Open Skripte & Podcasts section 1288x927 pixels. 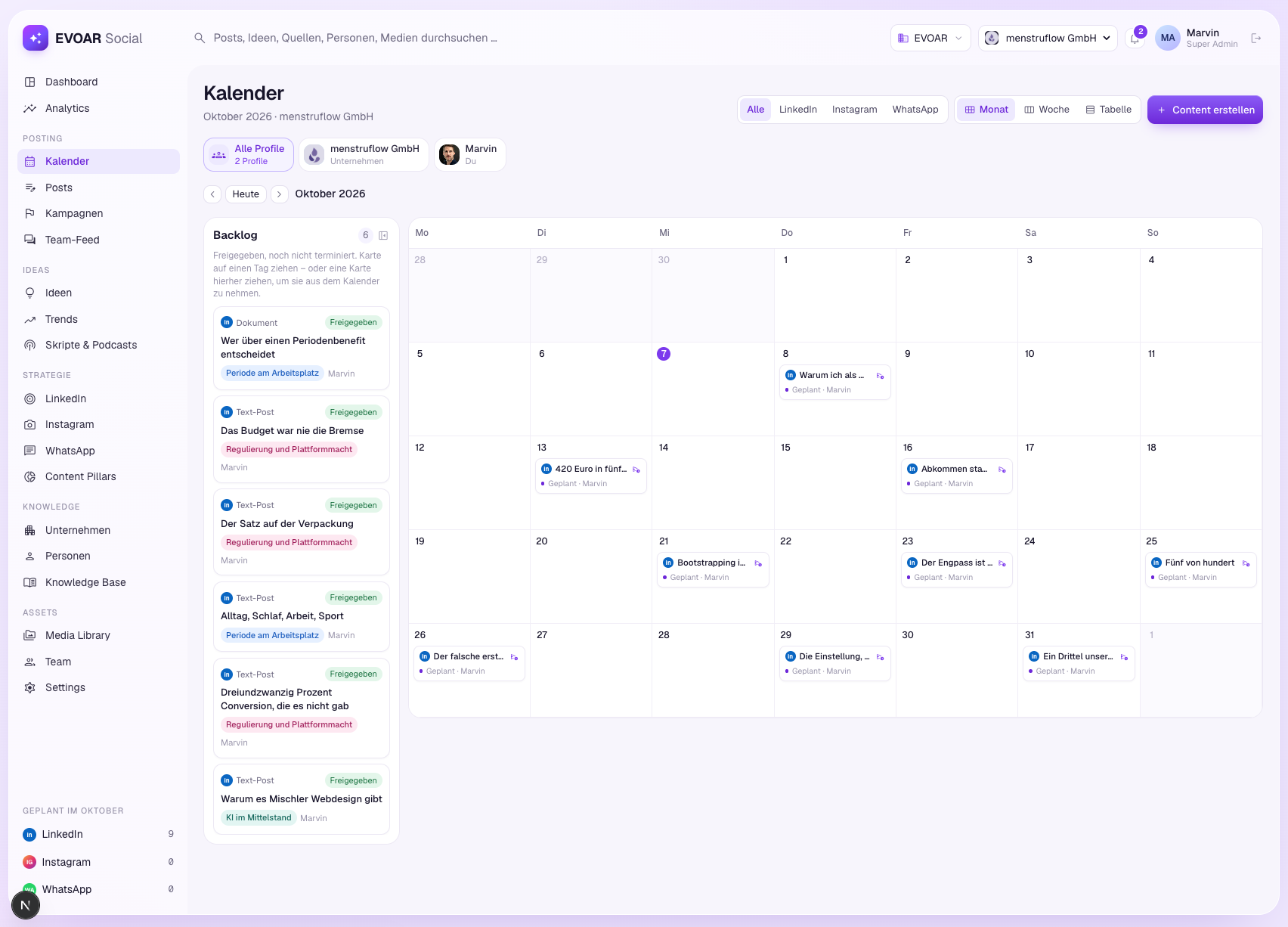[x=98, y=345]
